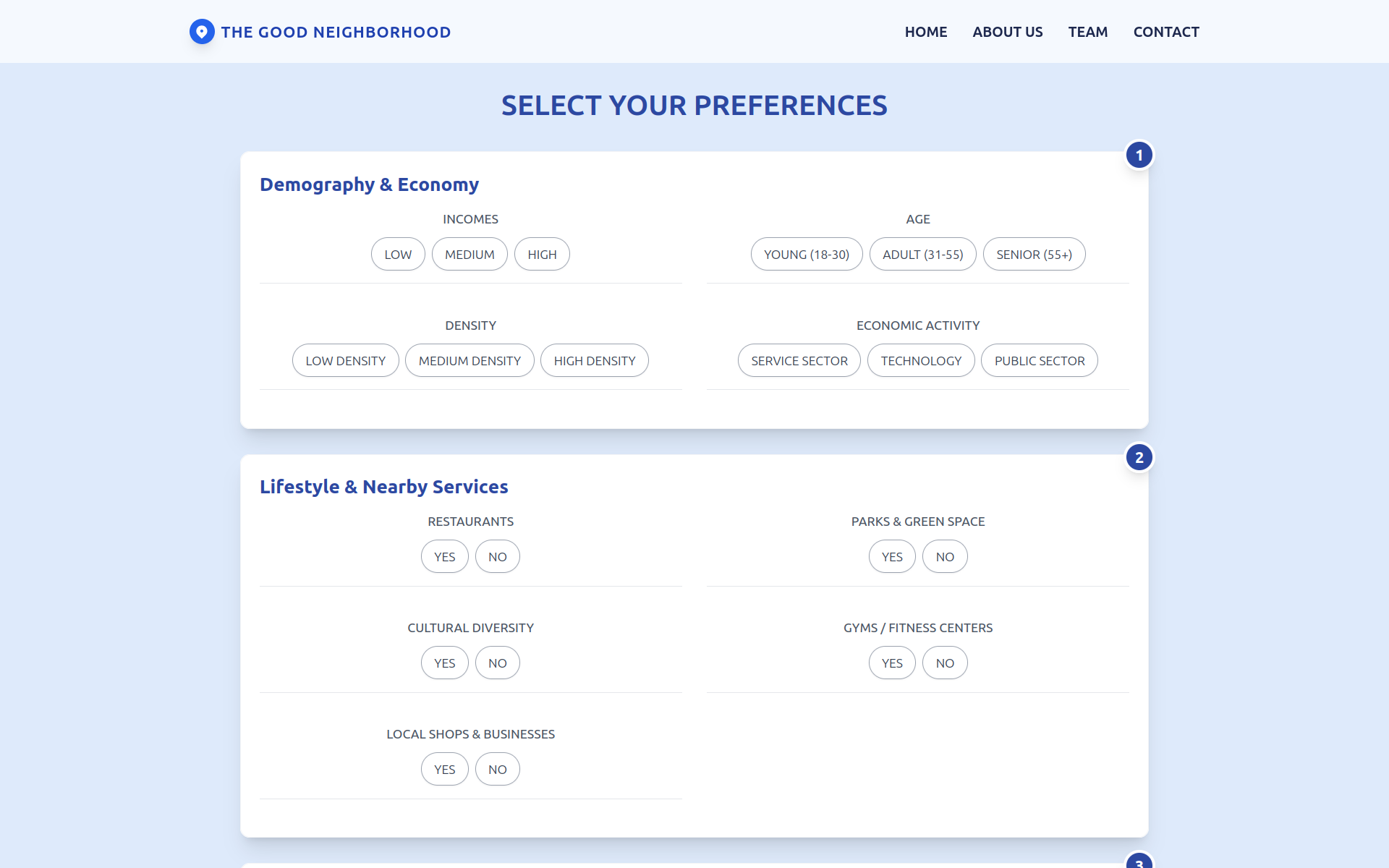Click the step 2 number badge
Screen dimensions: 1389x868
coord(1139,457)
